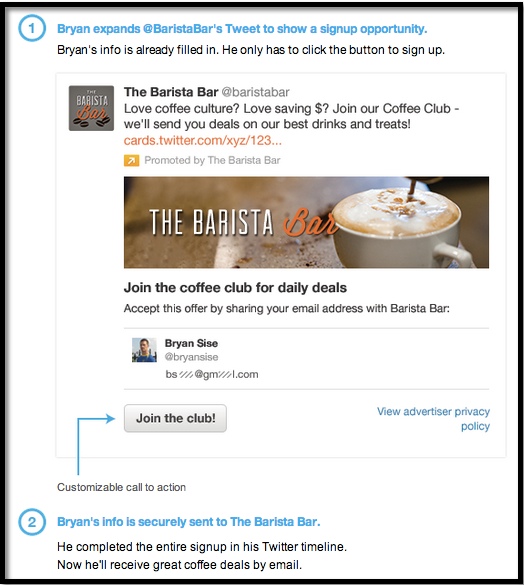The image size is (524, 585).
Task: Click the Barista Bar profile avatar
Action: pyautogui.click(x=91, y=108)
